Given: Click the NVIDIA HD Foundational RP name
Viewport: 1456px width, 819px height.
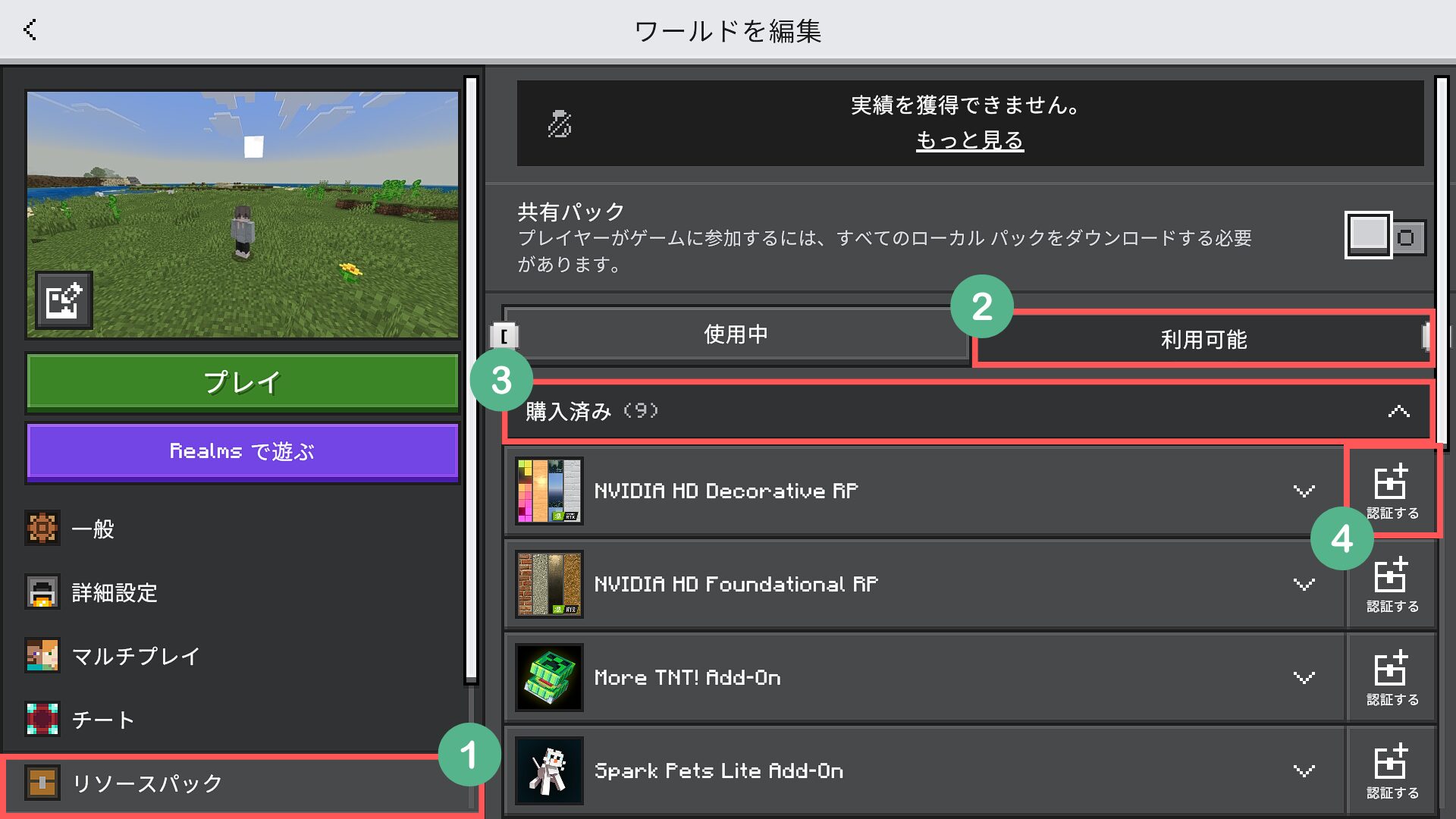Looking at the screenshot, I should [736, 585].
